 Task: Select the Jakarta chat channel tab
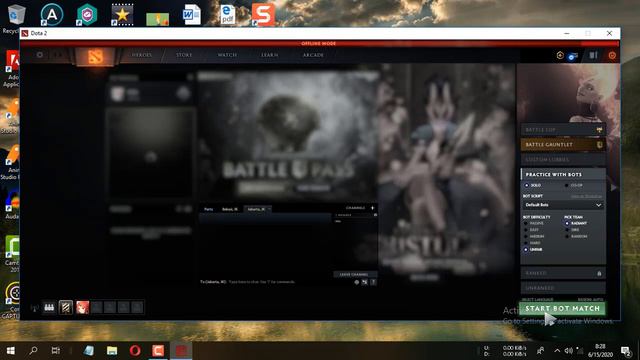pyautogui.click(x=257, y=209)
